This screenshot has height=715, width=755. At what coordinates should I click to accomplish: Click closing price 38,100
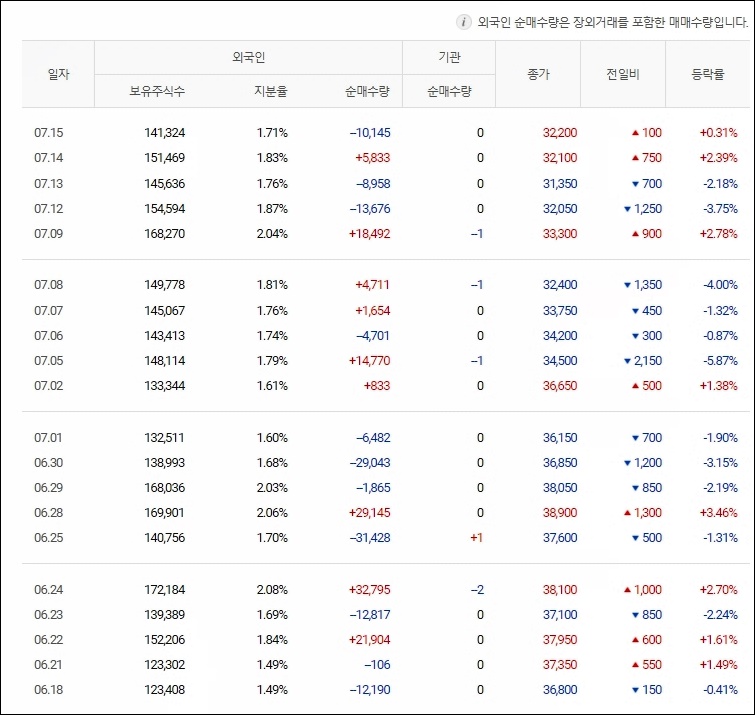click(560, 590)
